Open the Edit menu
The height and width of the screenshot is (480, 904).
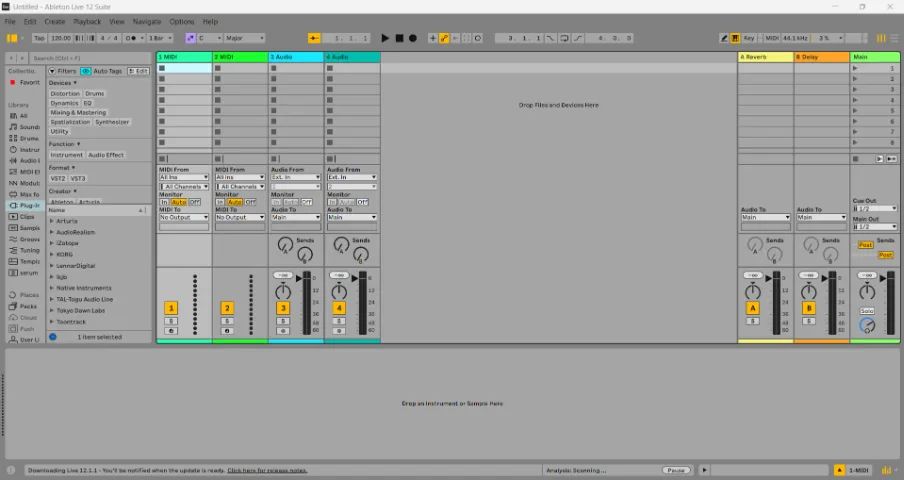coord(30,21)
